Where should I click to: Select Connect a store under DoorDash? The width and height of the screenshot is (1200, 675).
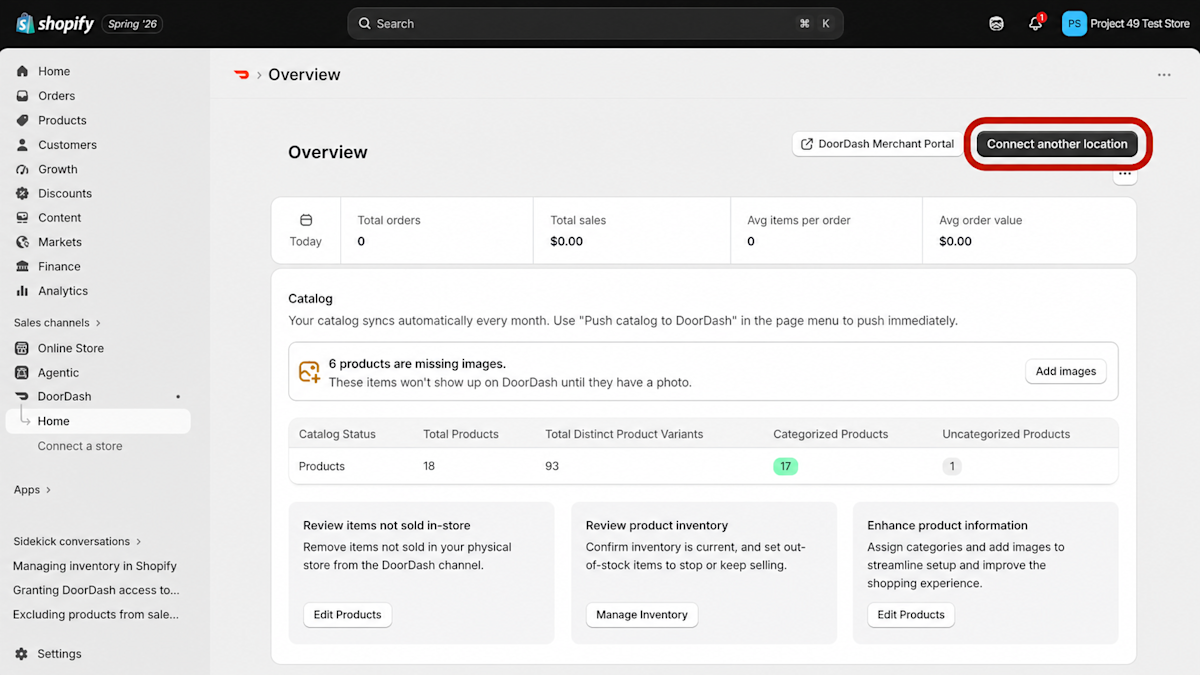80,446
